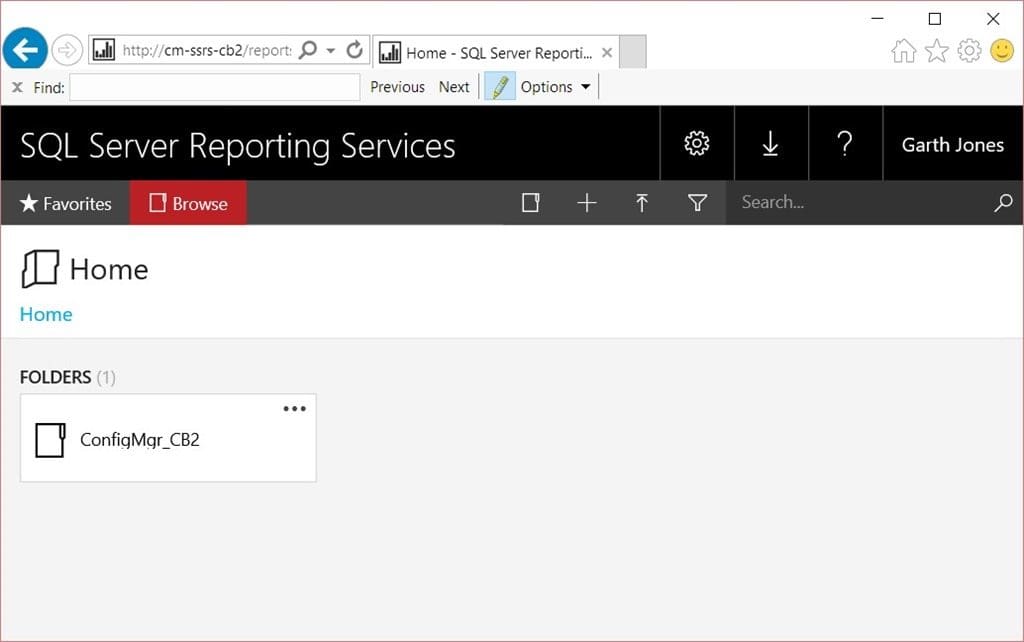1024x642 pixels.
Task: Click the smiley feedback icon
Action: 1002,50
